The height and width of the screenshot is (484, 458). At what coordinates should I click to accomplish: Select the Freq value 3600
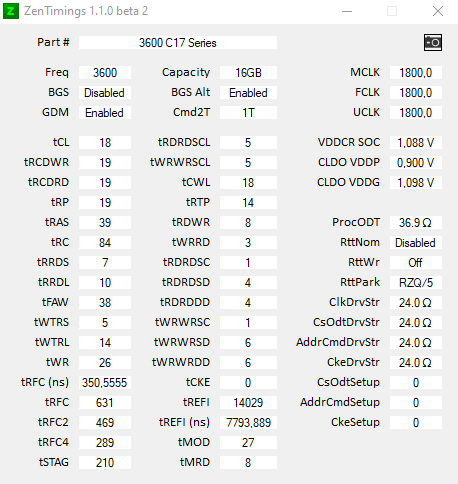click(105, 73)
